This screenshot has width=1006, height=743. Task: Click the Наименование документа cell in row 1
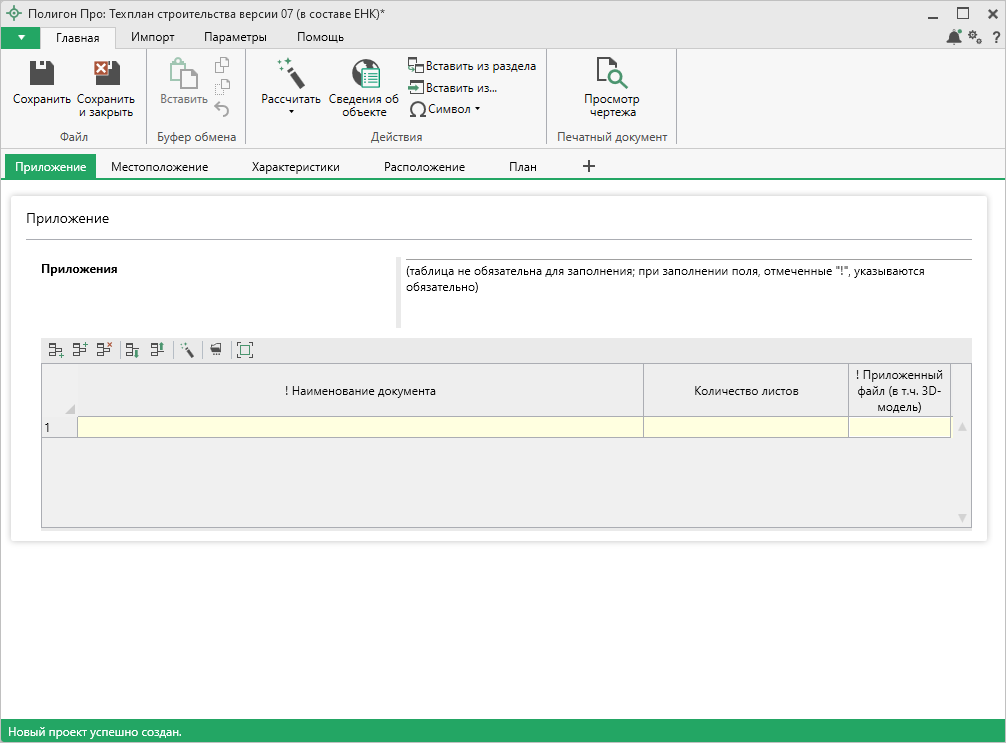[360, 427]
